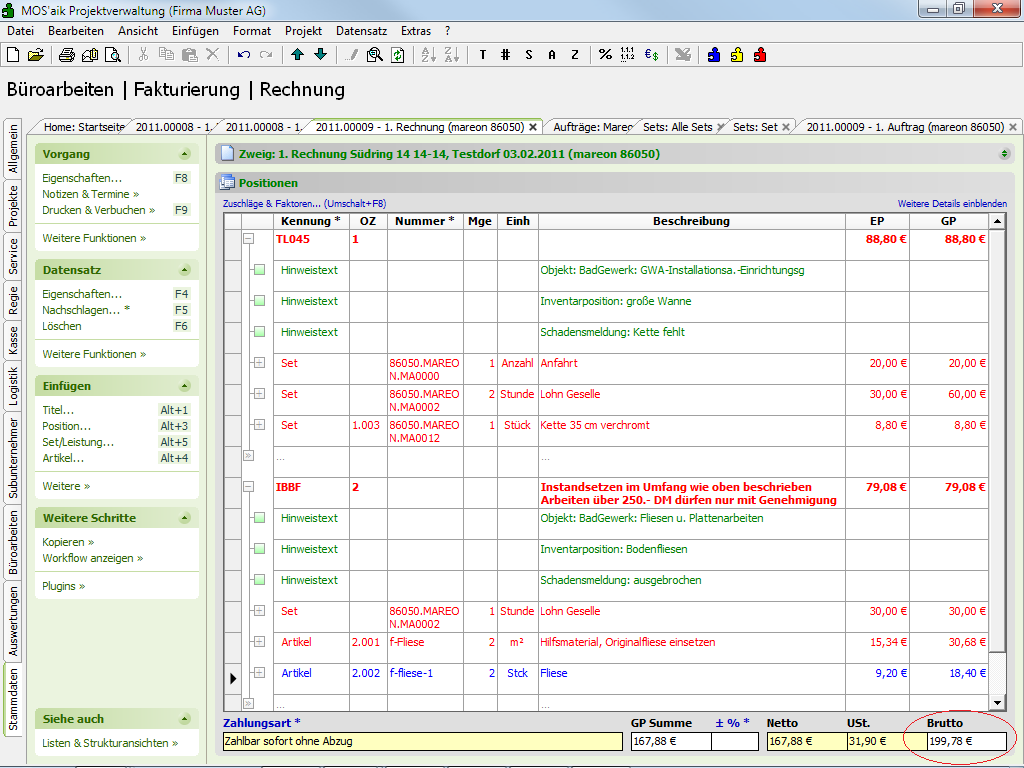Click the green move-up arrow icon

(x=298, y=55)
